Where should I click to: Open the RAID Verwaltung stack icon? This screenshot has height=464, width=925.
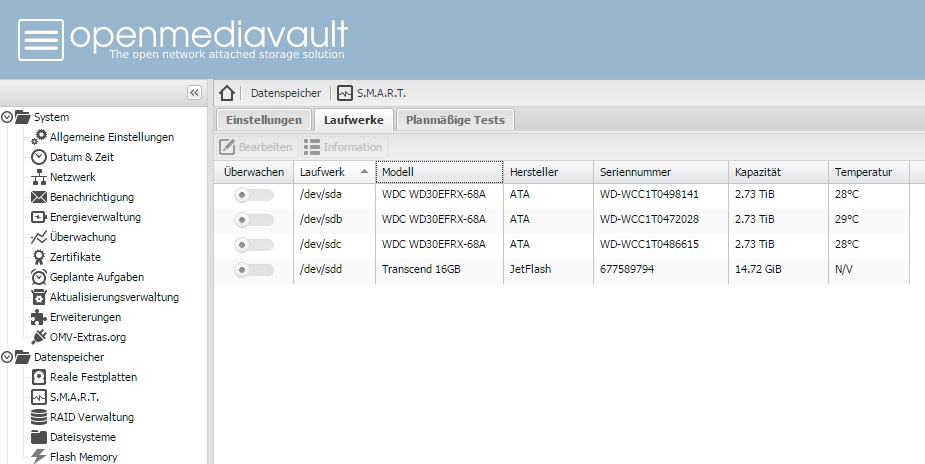[39, 417]
